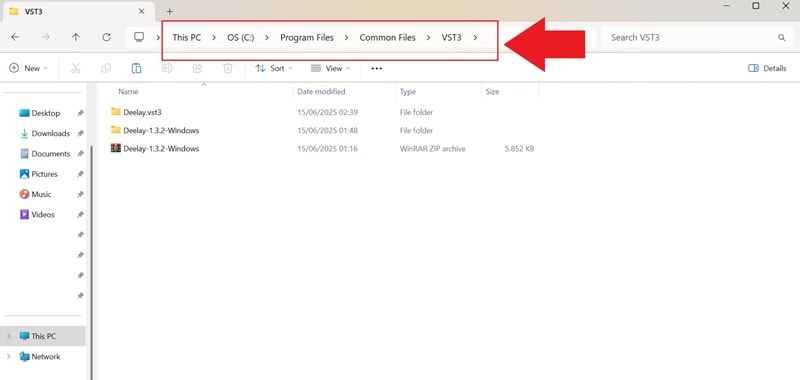This screenshot has width=800, height=380.
Task: Click the Deelay.vst3 folder icon
Action: click(116, 112)
